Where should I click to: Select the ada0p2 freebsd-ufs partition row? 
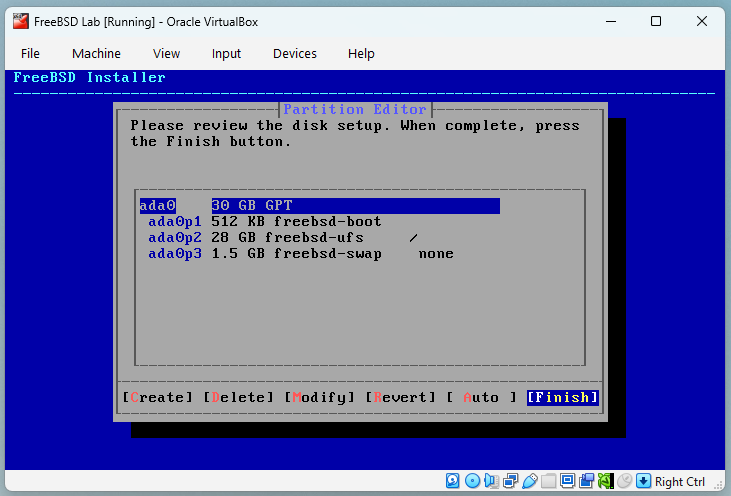pos(283,237)
